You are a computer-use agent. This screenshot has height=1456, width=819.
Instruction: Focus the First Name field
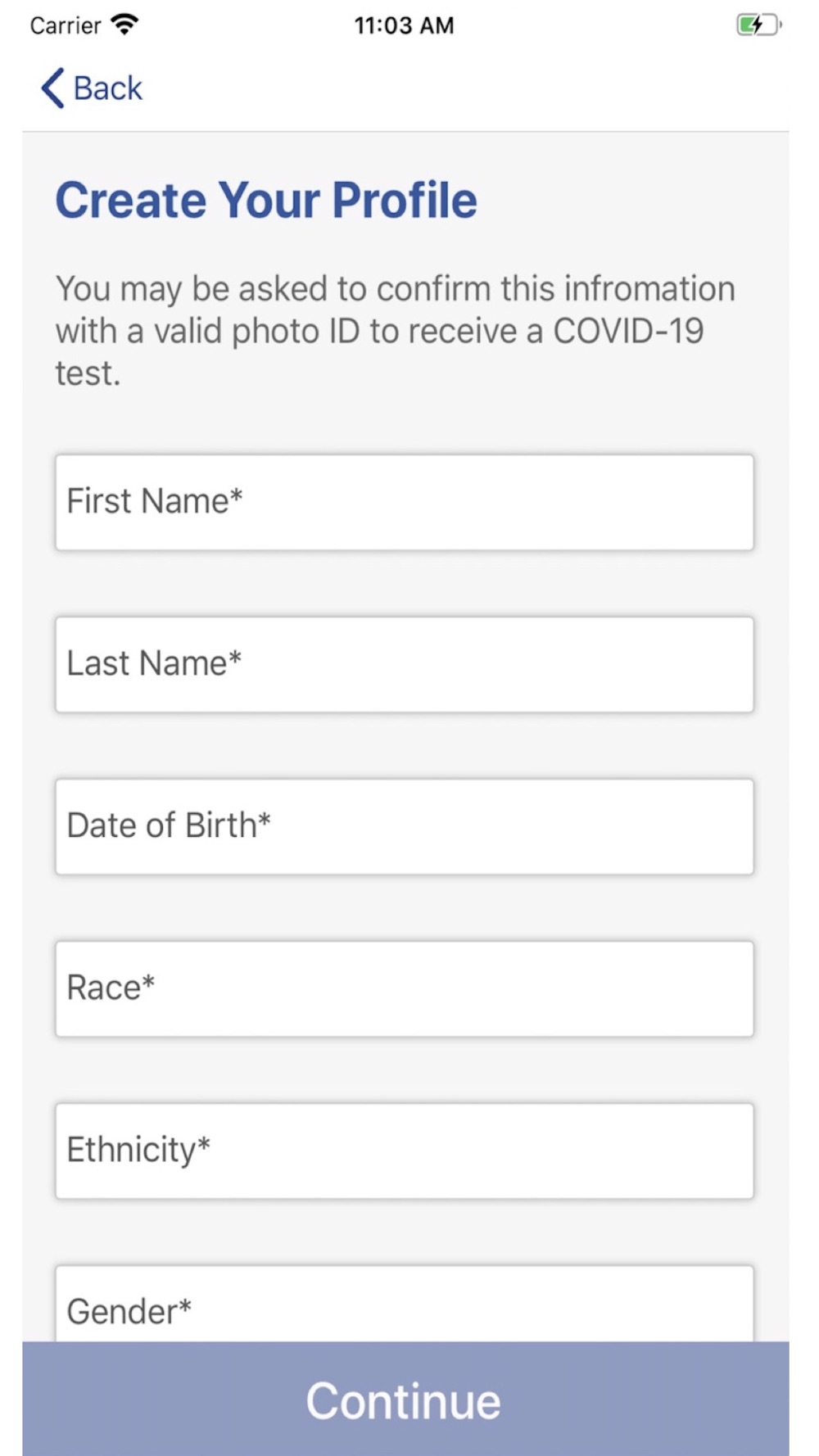(x=405, y=502)
